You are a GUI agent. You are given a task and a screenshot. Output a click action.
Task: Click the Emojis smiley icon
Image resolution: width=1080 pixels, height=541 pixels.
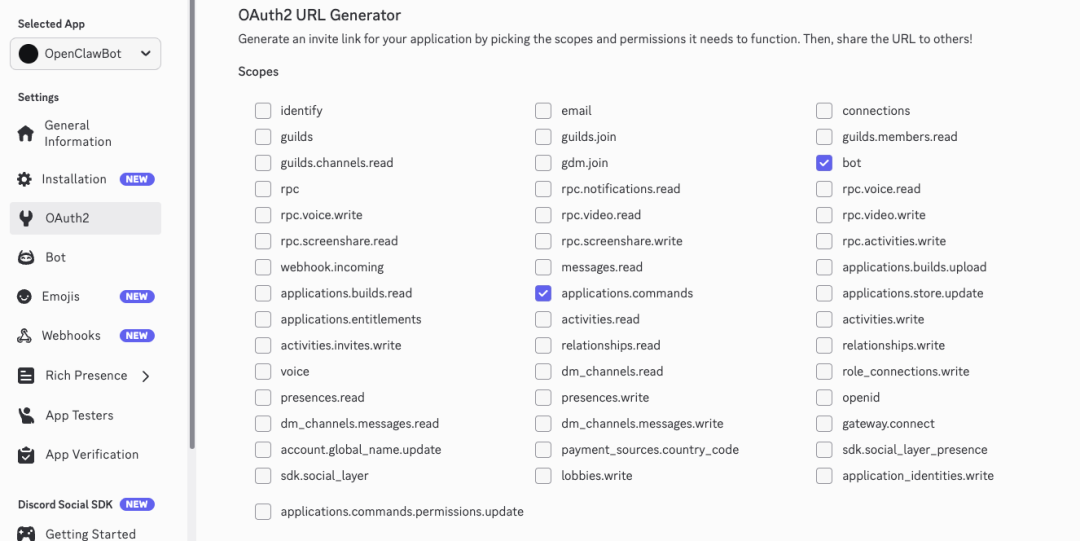tap(25, 297)
